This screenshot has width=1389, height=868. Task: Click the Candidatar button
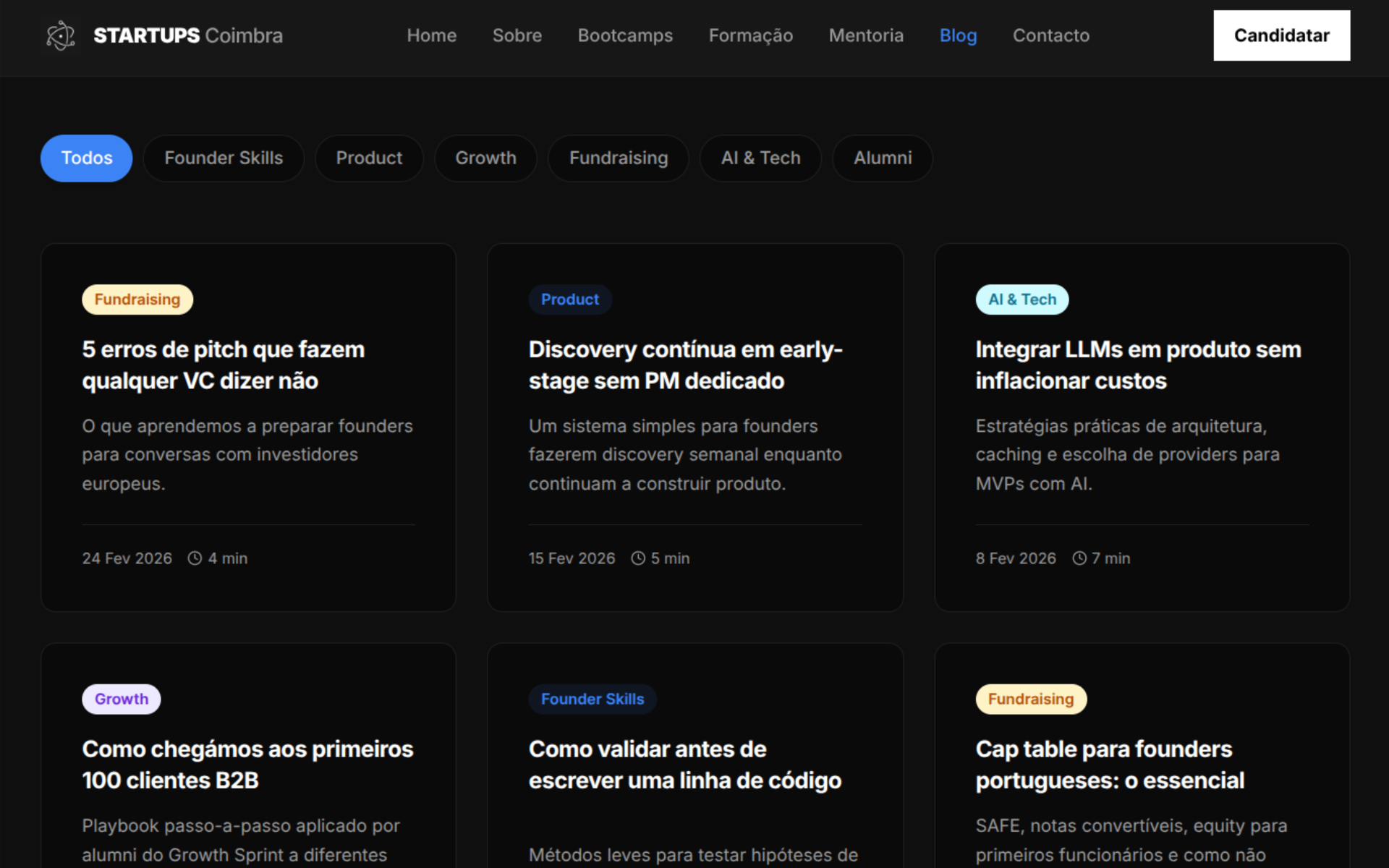click(1282, 35)
